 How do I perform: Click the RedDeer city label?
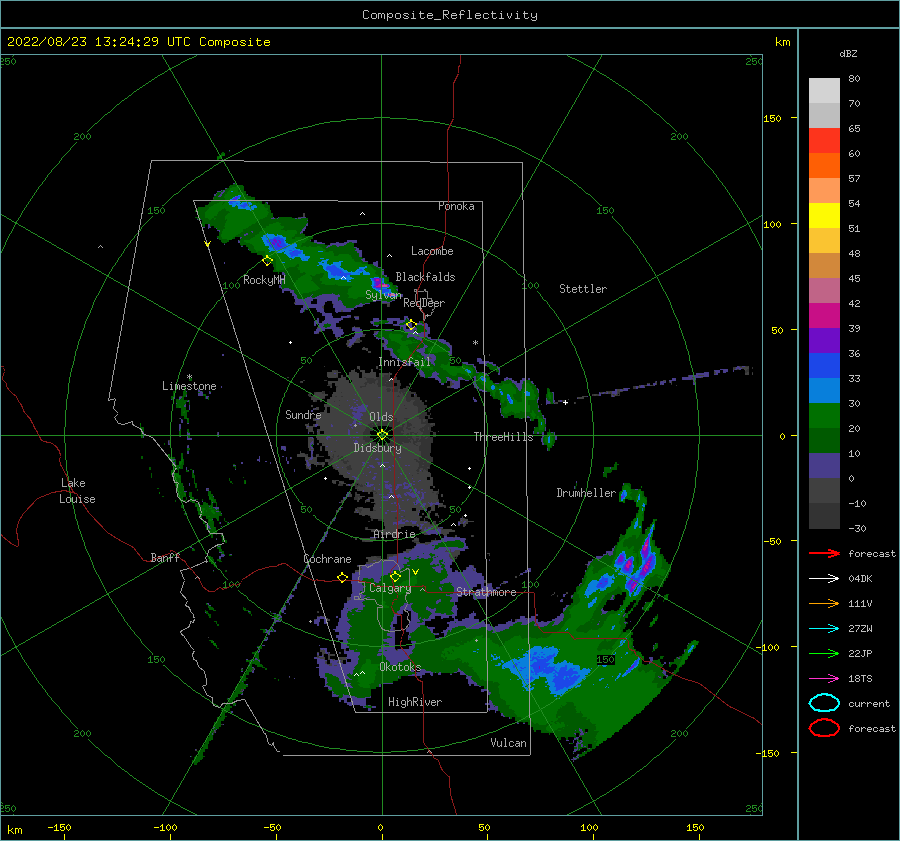[x=424, y=303]
